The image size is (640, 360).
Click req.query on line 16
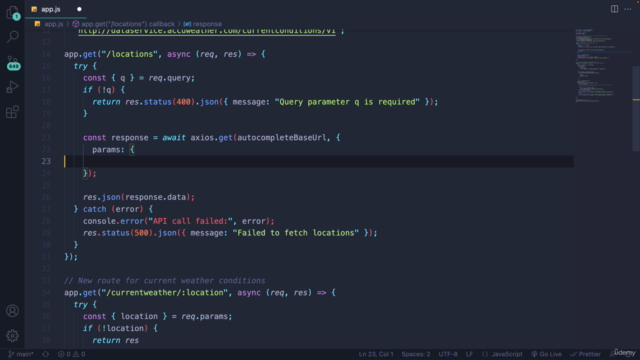coord(171,78)
